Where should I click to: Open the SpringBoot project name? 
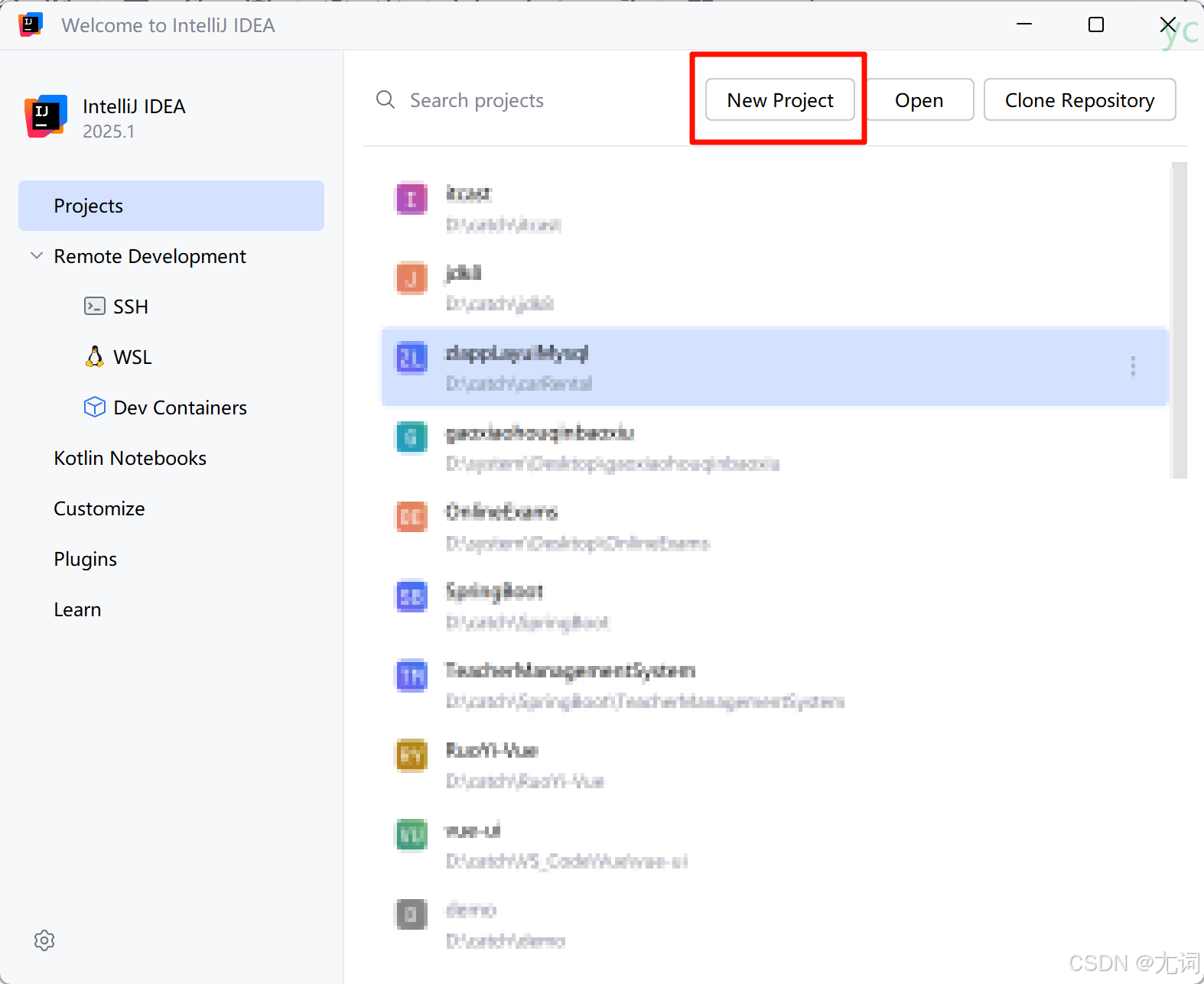(494, 591)
